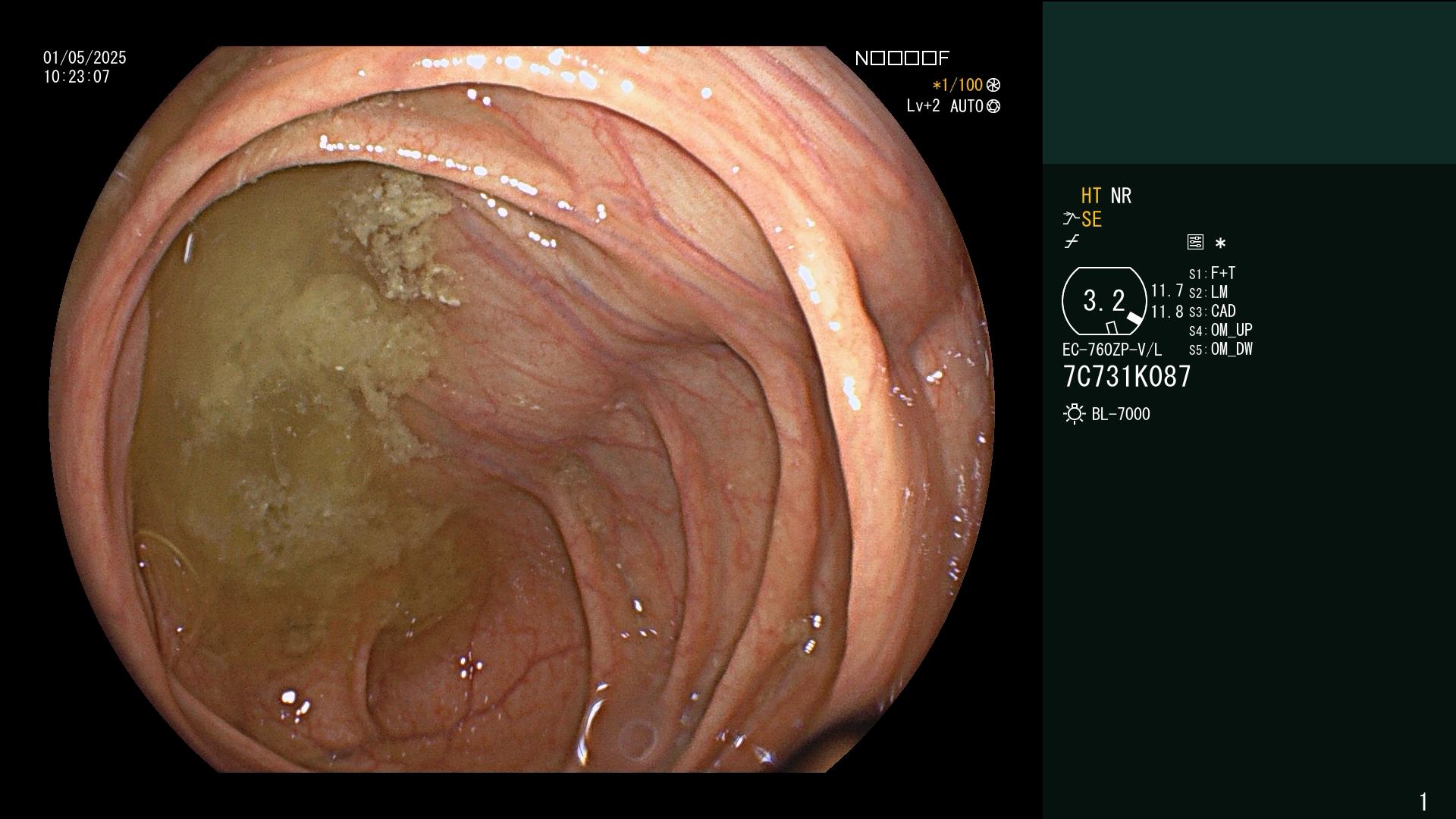Image resolution: width=1456 pixels, height=819 pixels.
Task: Click the BL-7000 light source label
Action: point(1121,414)
